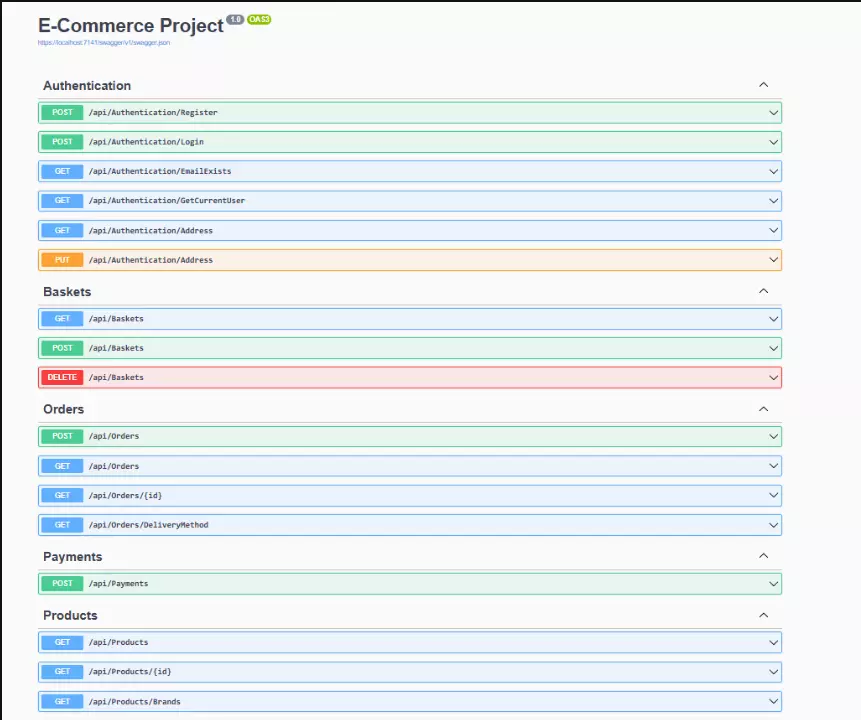The width and height of the screenshot is (861, 720).
Task: Click the GET badge for Orders/DeliveryMethod
Action: [62, 525]
